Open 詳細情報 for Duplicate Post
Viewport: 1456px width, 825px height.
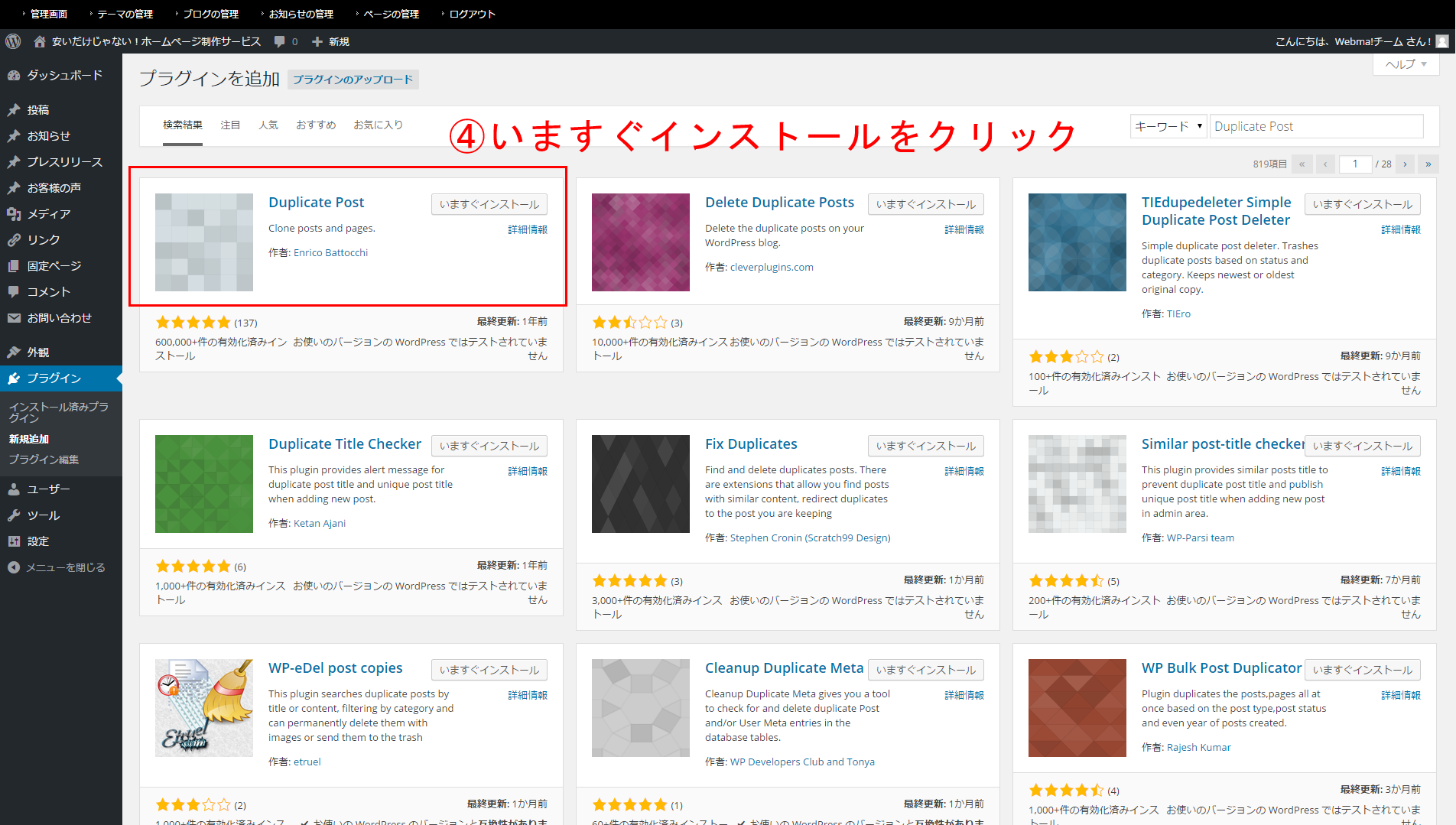pyautogui.click(x=528, y=229)
